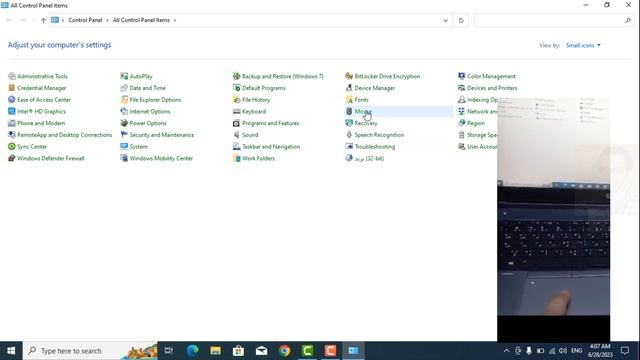
Task: Click the System icon
Action: click(124, 147)
